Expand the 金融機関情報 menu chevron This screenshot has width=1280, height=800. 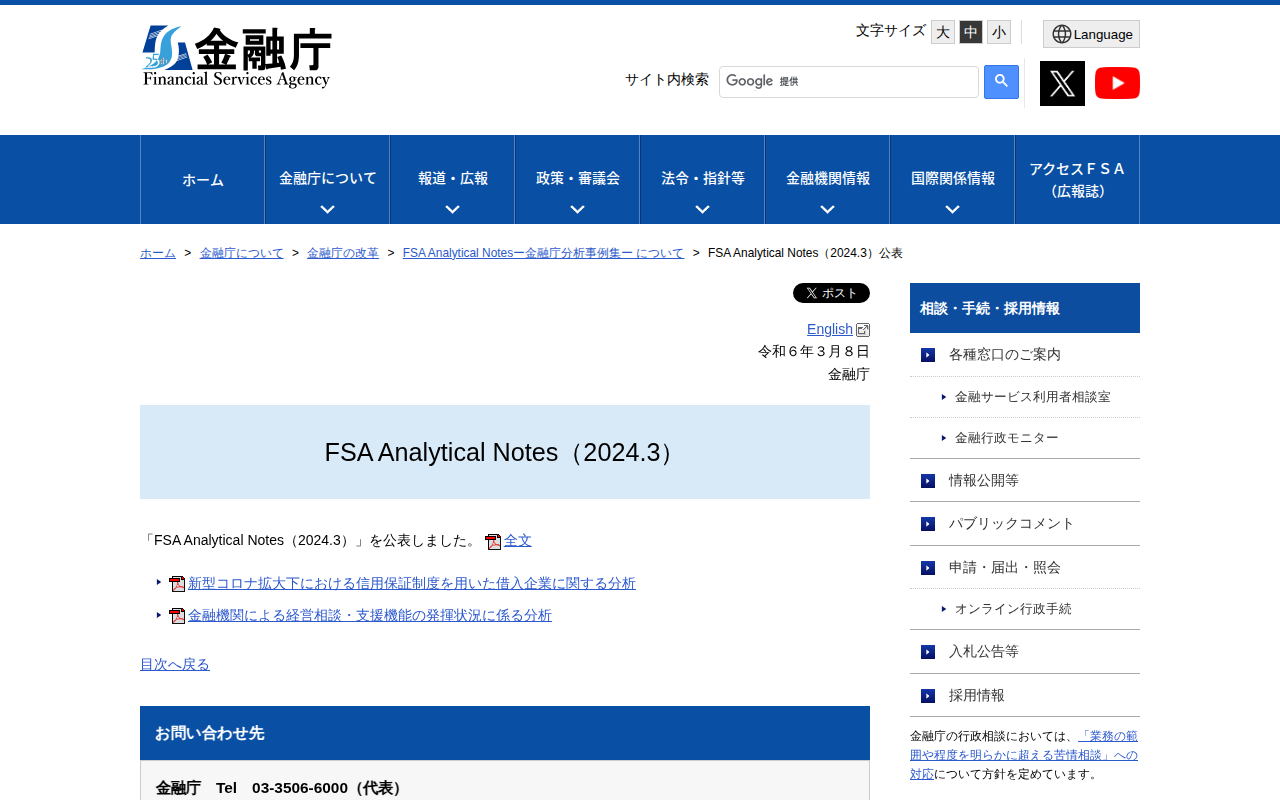point(827,210)
